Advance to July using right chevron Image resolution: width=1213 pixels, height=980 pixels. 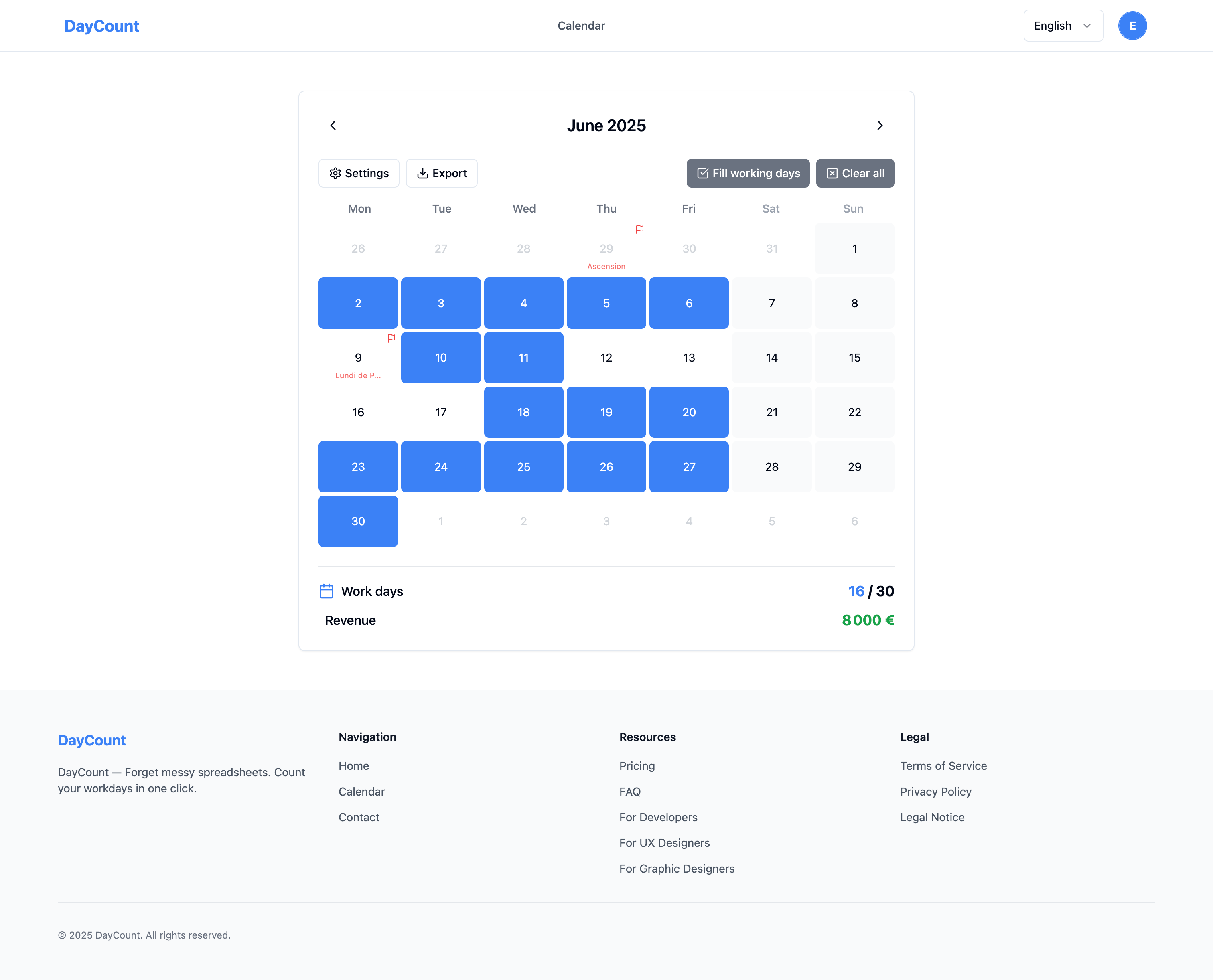[x=880, y=126]
